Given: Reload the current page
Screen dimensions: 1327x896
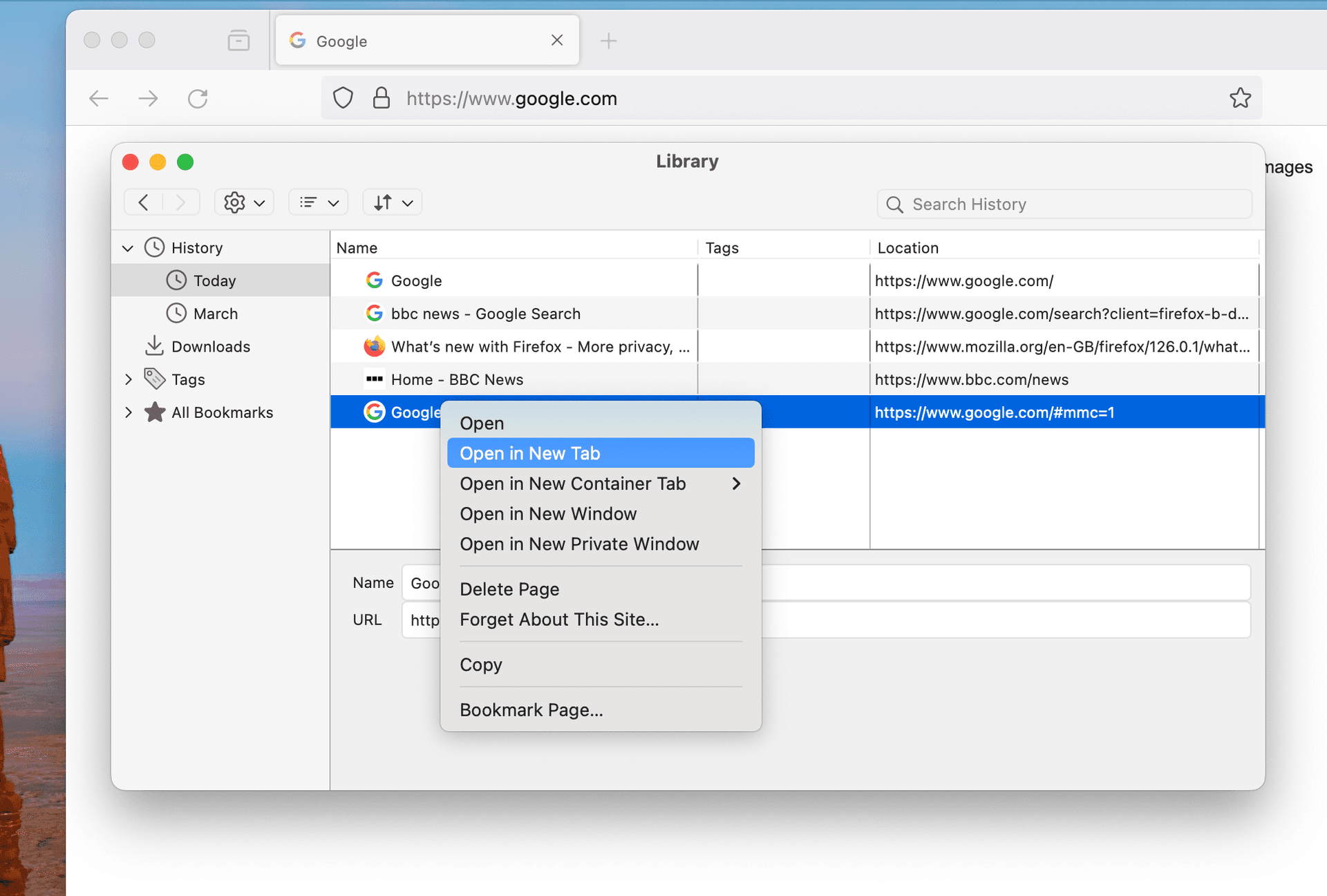Looking at the screenshot, I should (x=198, y=98).
